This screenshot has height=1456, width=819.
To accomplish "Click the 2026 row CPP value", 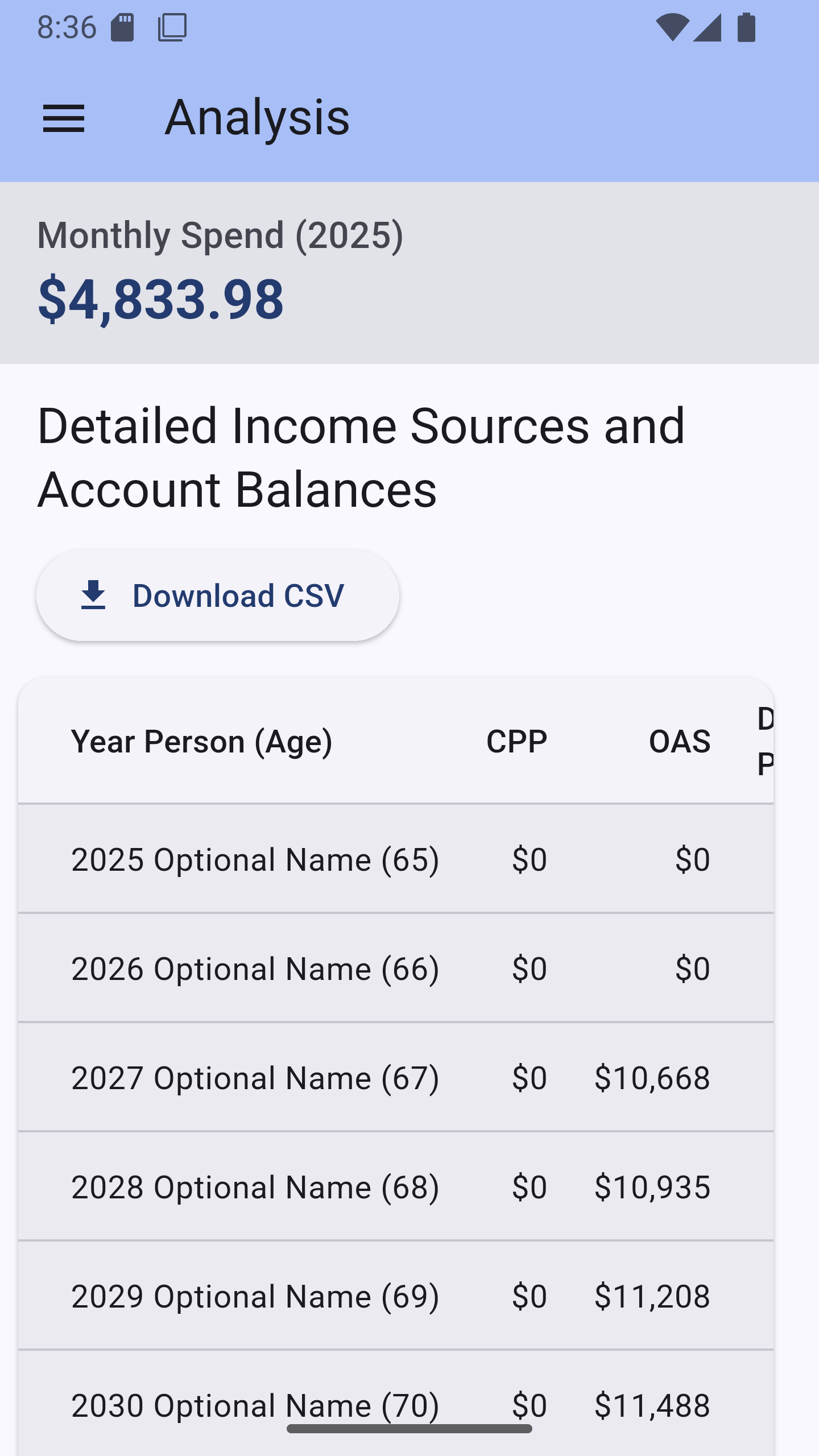I will pyautogui.click(x=529, y=968).
